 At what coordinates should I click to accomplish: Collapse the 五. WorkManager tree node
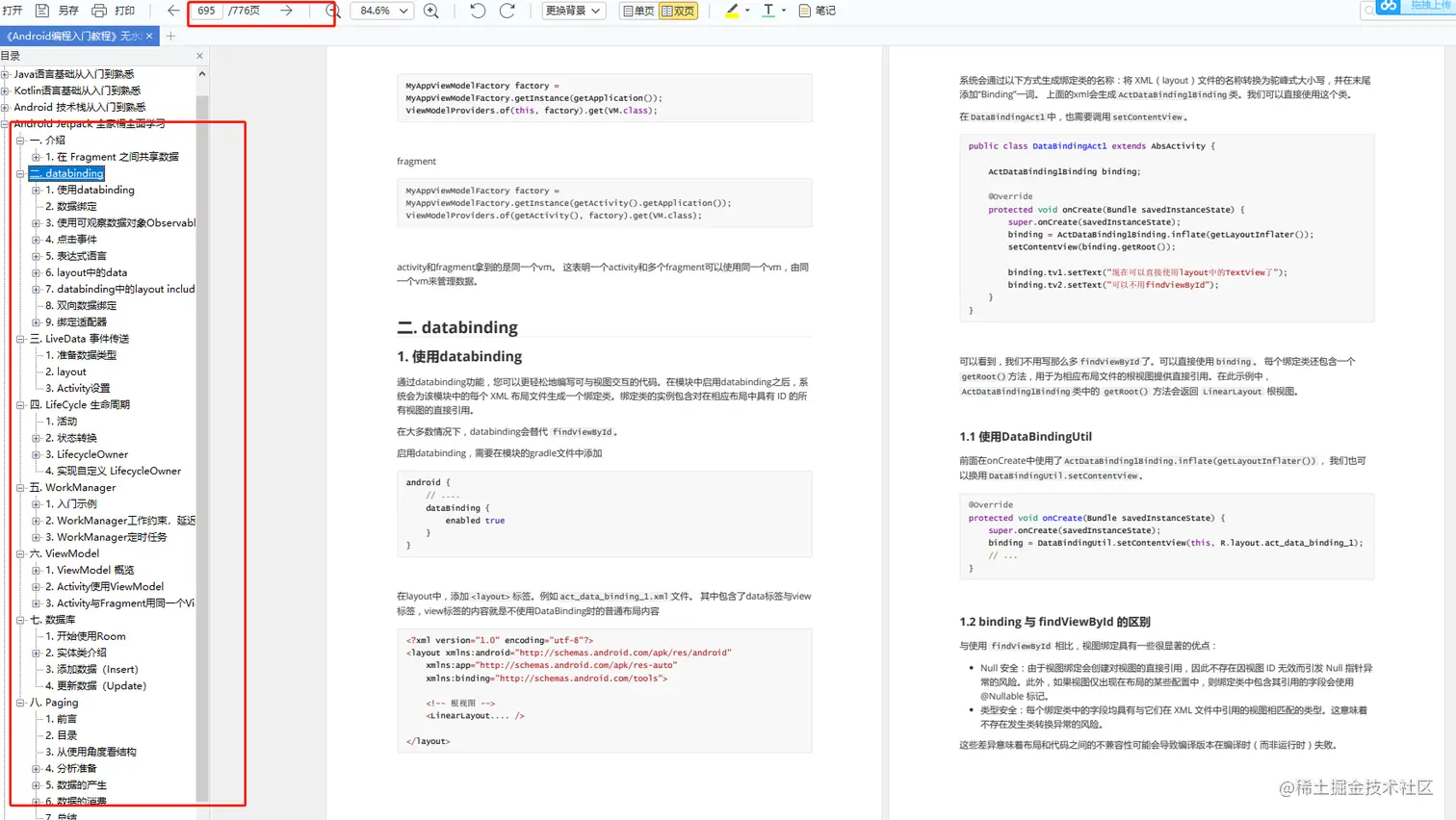tap(20, 488)
